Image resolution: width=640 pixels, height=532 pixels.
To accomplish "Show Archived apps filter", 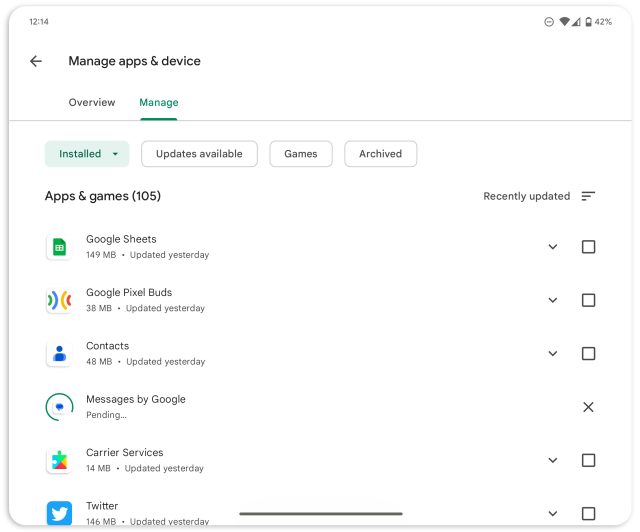I will [x=380, y=154].
